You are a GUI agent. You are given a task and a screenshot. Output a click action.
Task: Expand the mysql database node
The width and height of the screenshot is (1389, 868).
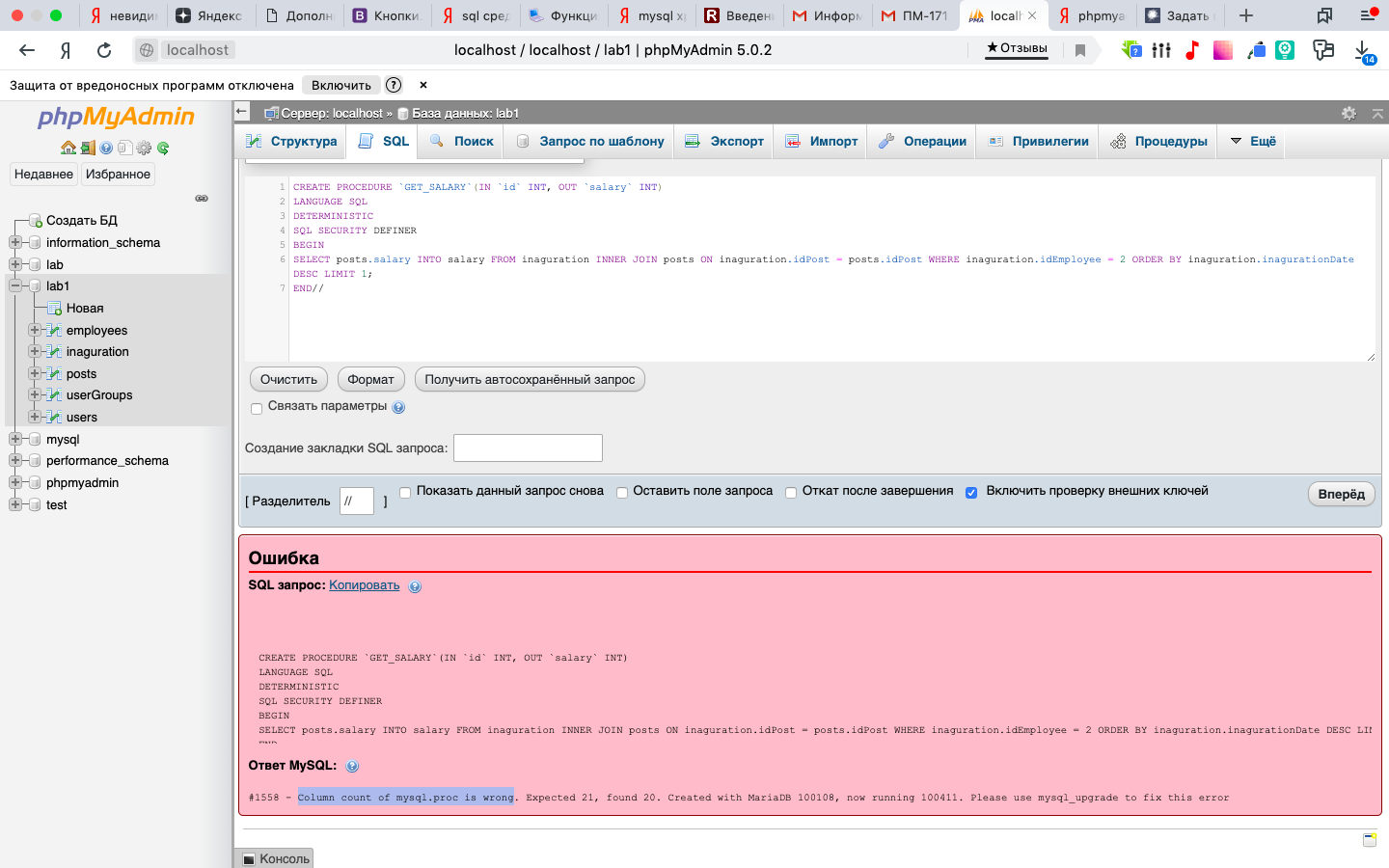click(14, 439)
